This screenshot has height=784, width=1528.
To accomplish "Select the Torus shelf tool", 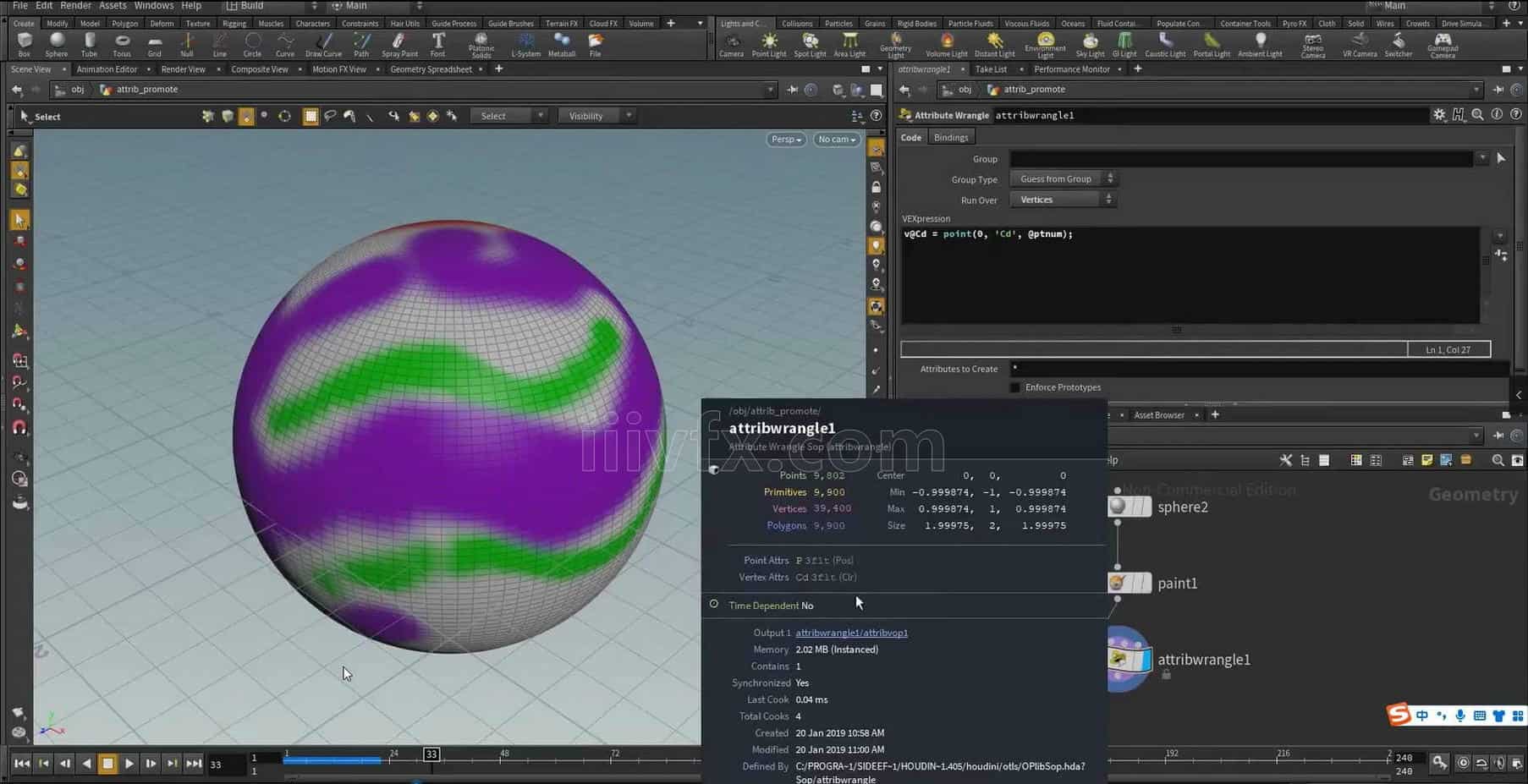I will tap(122, 45).
